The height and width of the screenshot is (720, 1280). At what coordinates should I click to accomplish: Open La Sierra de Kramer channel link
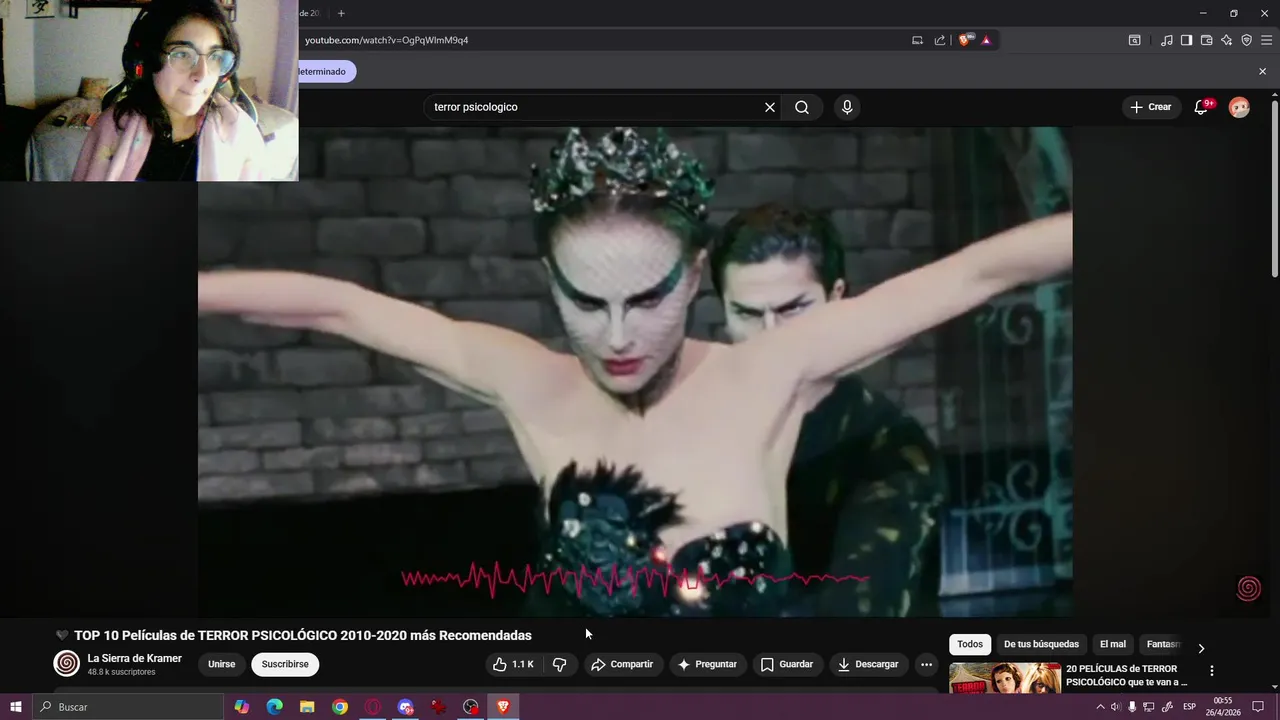[135, 658]
